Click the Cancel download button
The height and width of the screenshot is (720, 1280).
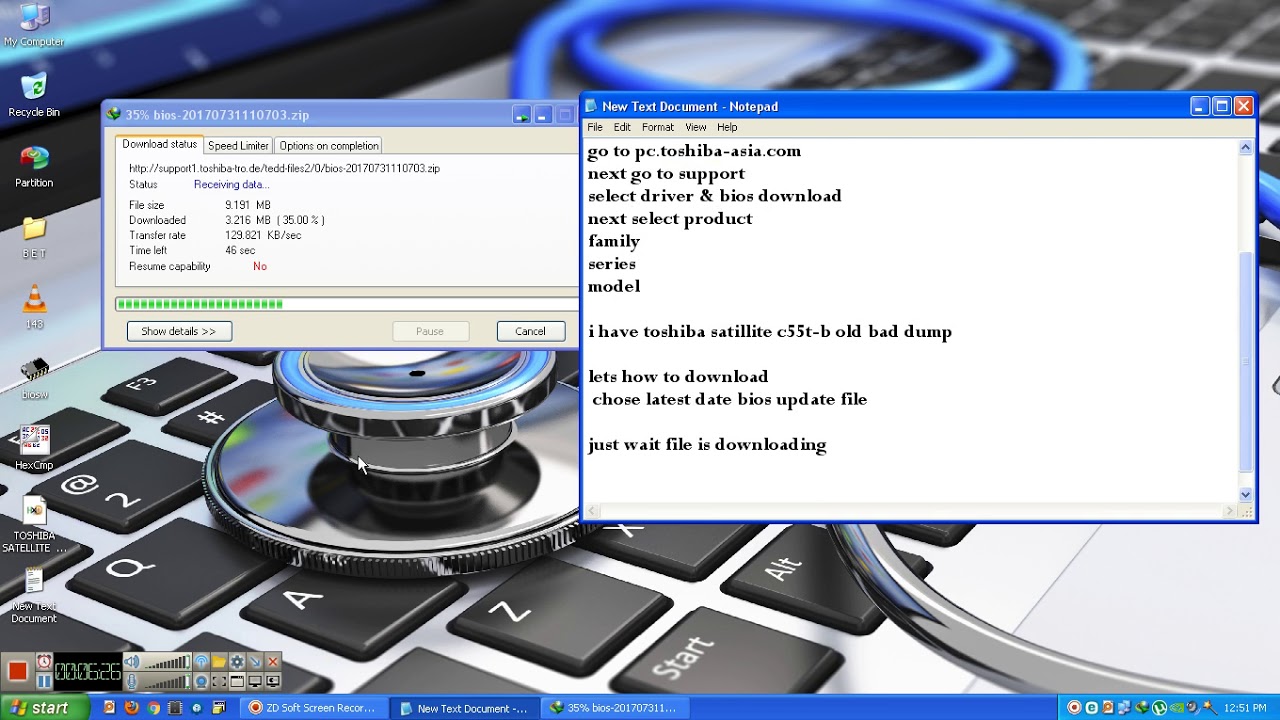coord(530,331)
